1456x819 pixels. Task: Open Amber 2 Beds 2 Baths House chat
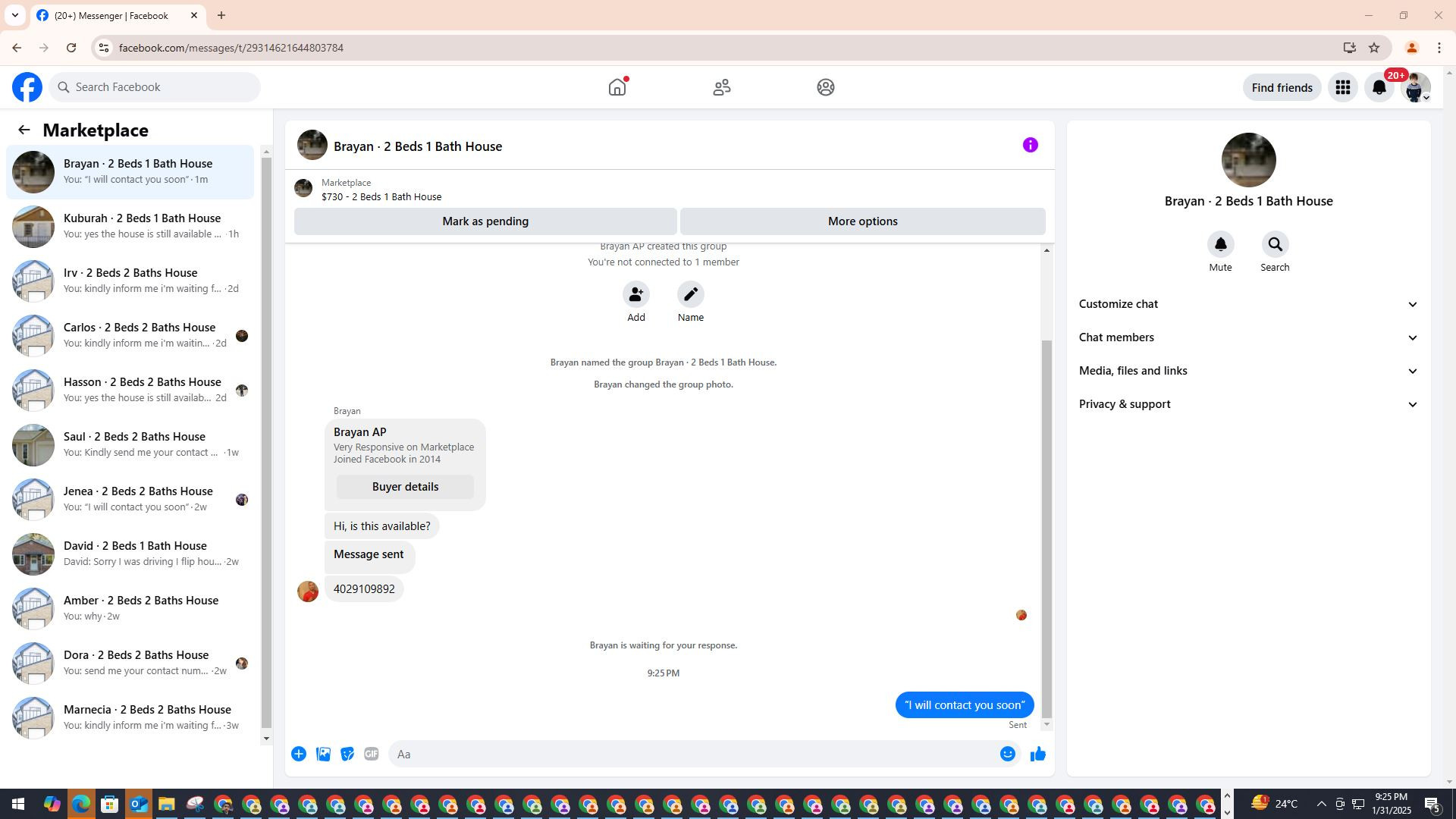(x=130, y=609)
